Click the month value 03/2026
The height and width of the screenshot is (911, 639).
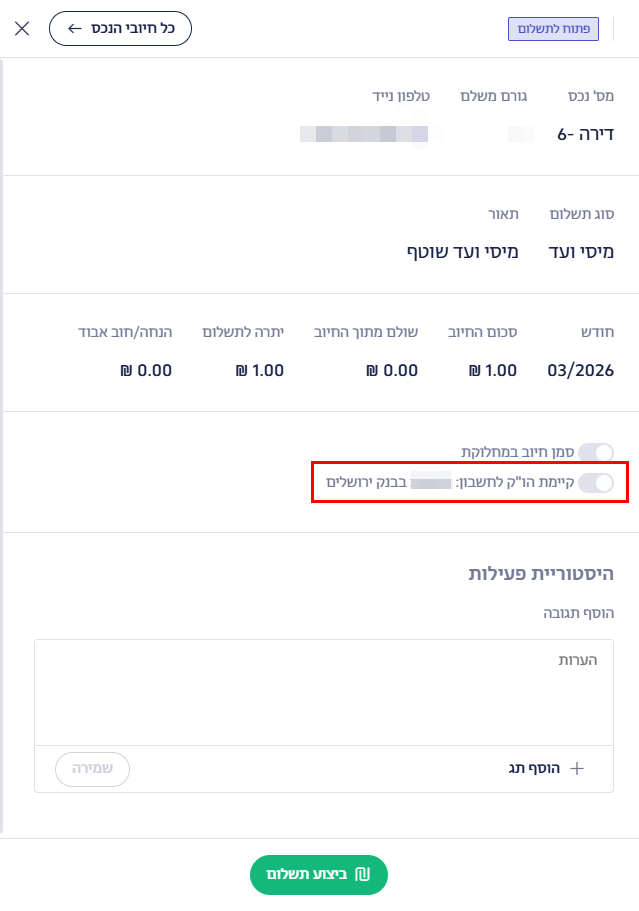[x=580, y=370]
